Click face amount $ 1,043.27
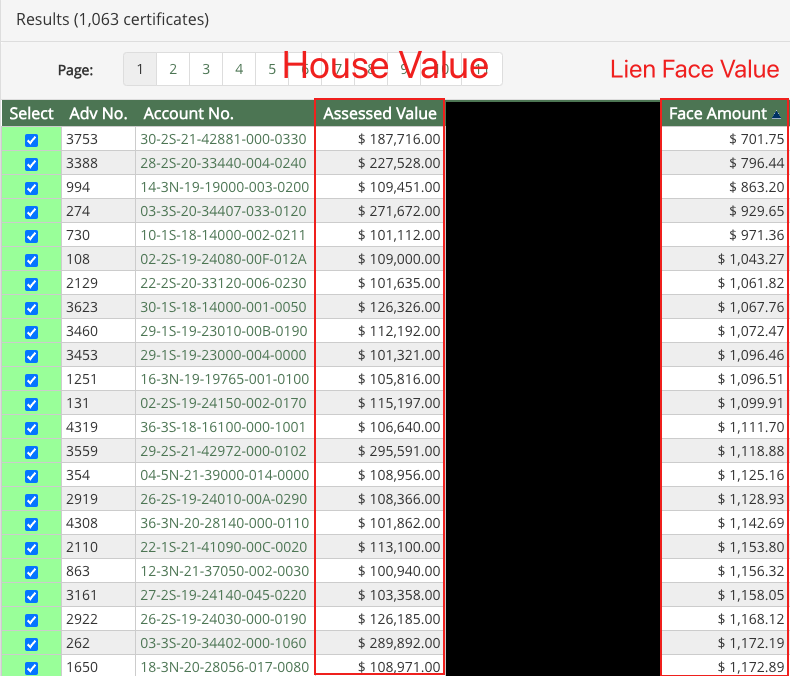Viewport: 790px width, 676px height. point(751,259)
